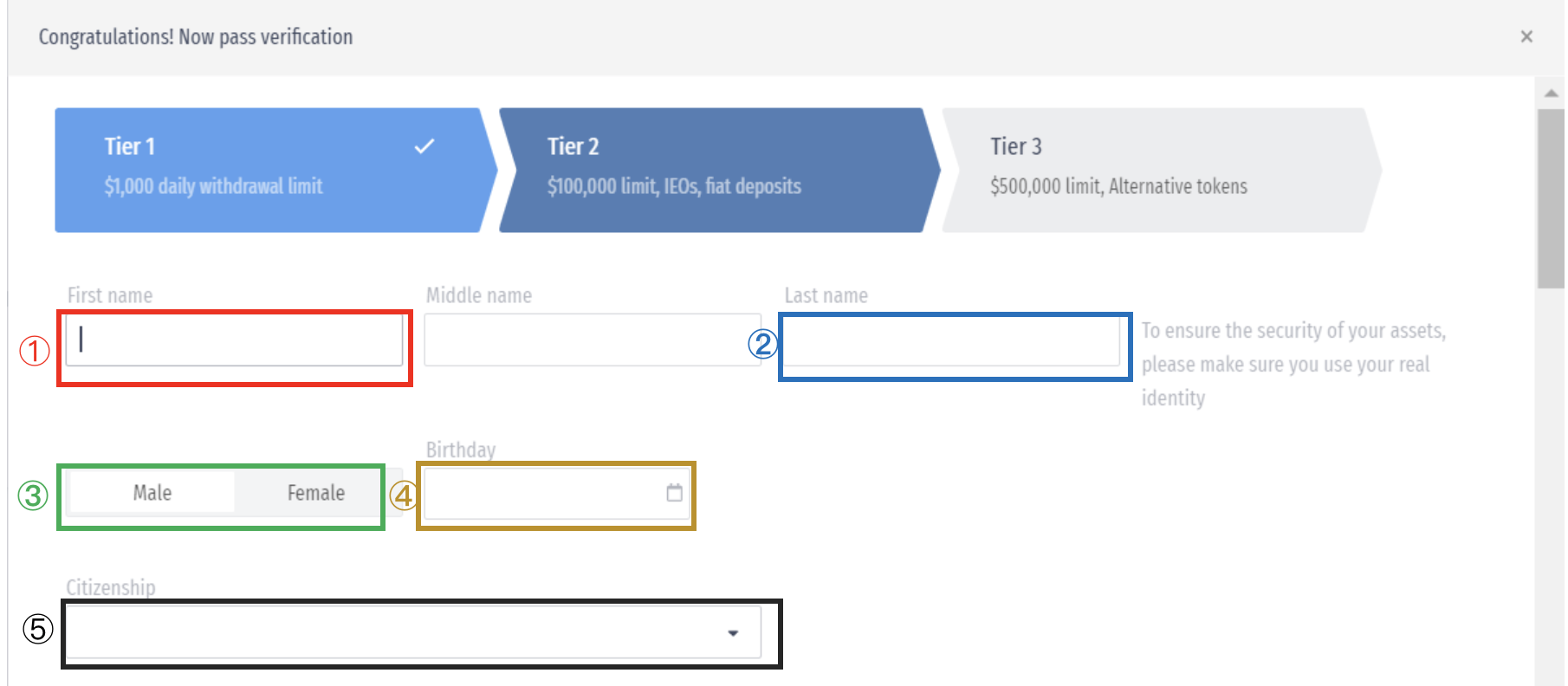
Task: Click the Last name input box
Action: 951,340
